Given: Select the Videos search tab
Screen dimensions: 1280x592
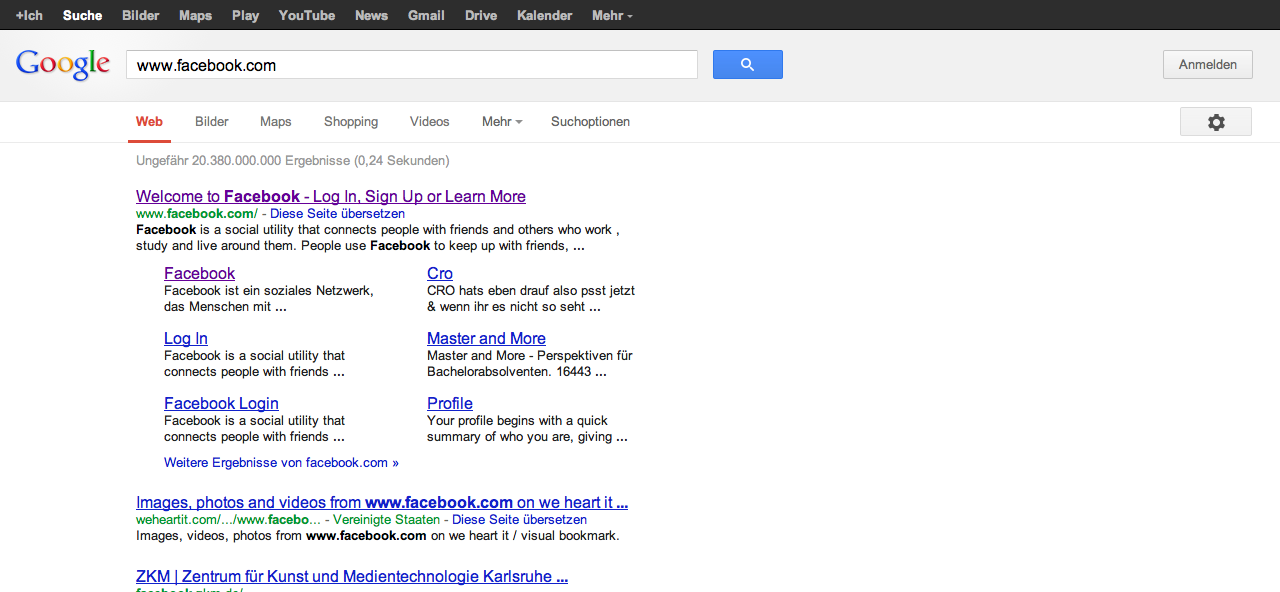Looking at the screenshot, I should click(x=429, y=122).
